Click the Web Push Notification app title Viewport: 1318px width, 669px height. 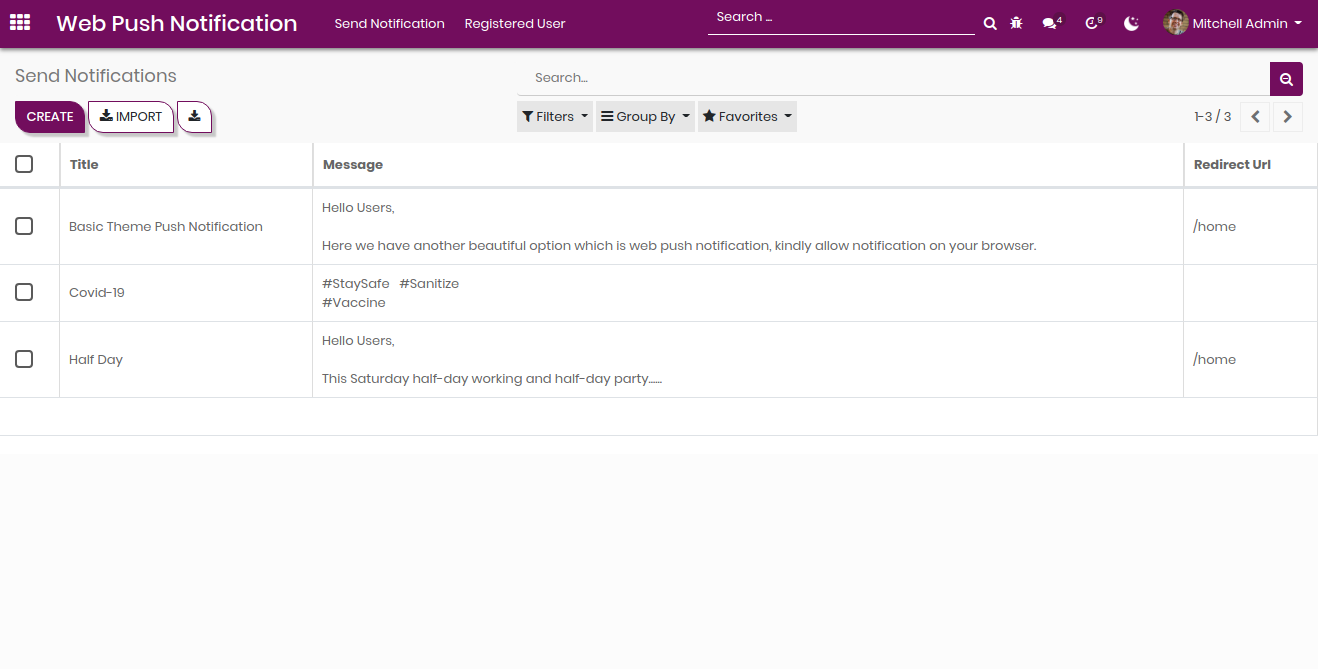click(x=177, y=23)
